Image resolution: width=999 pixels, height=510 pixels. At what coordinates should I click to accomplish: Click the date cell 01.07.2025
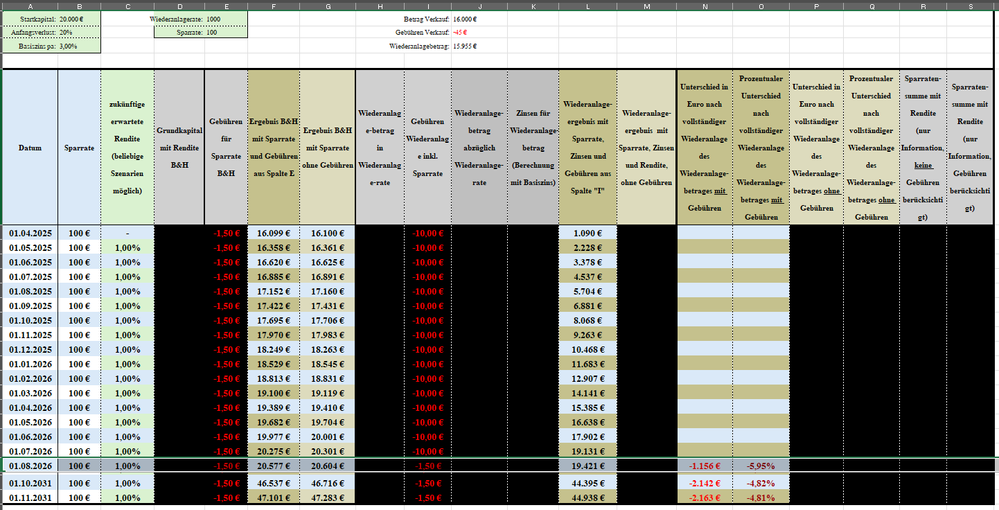pos(30,277)
